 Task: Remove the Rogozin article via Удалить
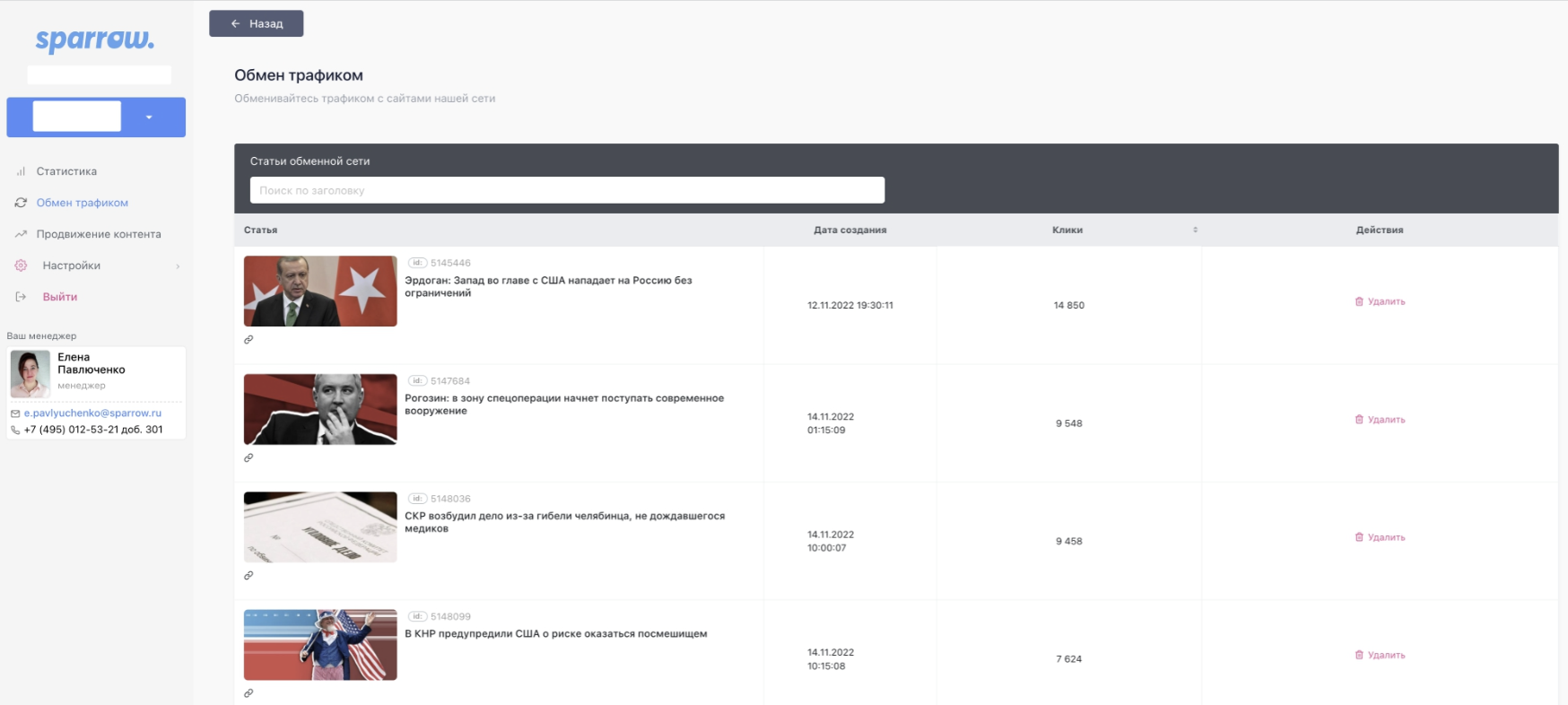coord(1380,420)
